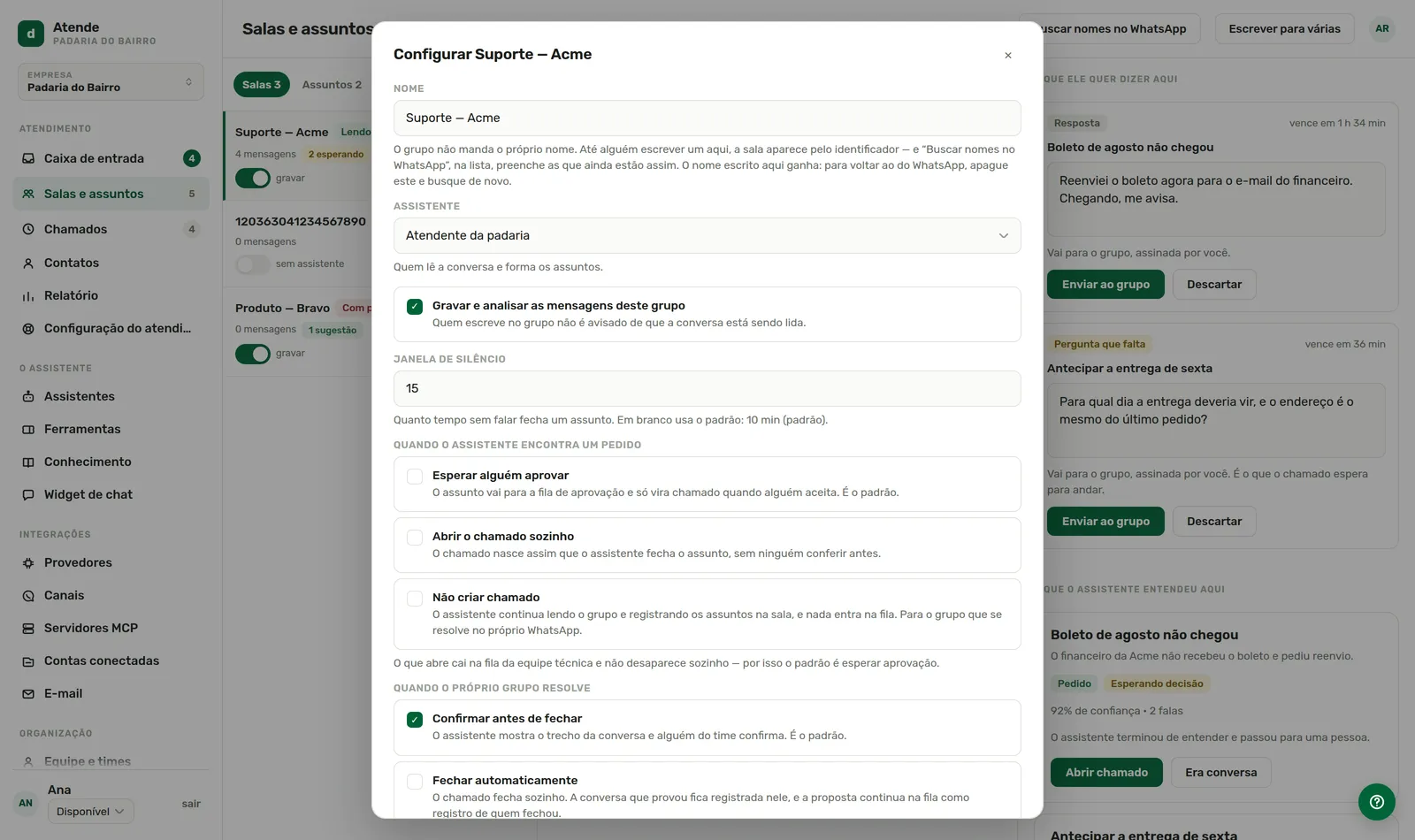
Task: Click the Conhecimento book icon
Action: point(28,462)
